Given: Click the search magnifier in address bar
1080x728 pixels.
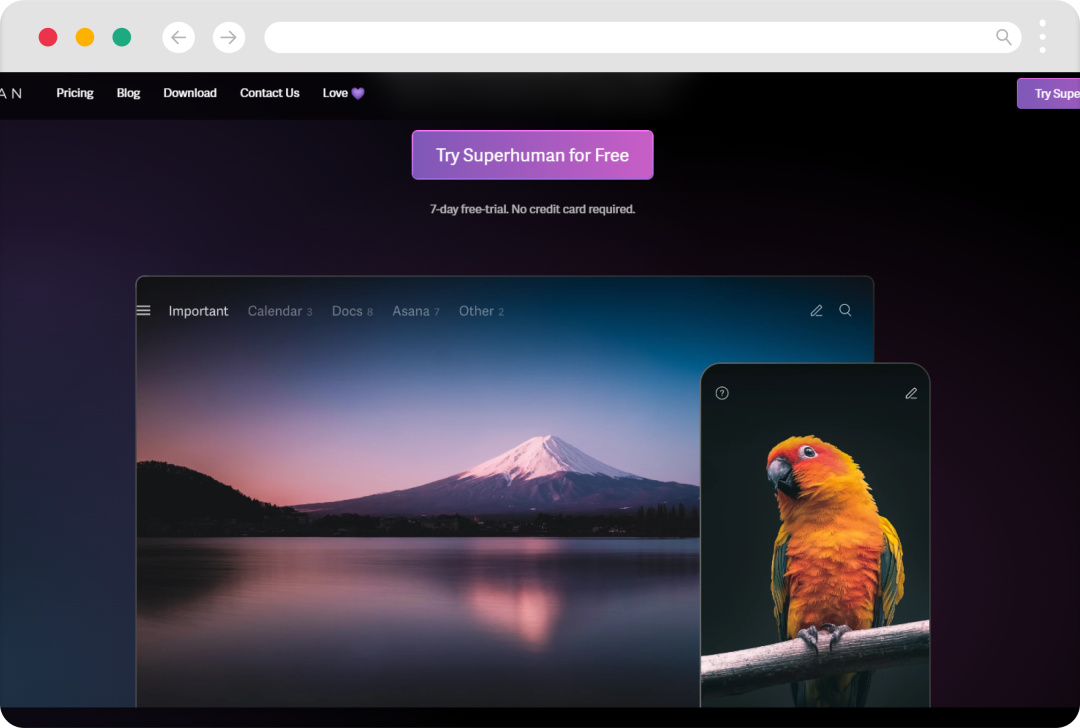Looking at the screenshot, I should click(1004, 37).
